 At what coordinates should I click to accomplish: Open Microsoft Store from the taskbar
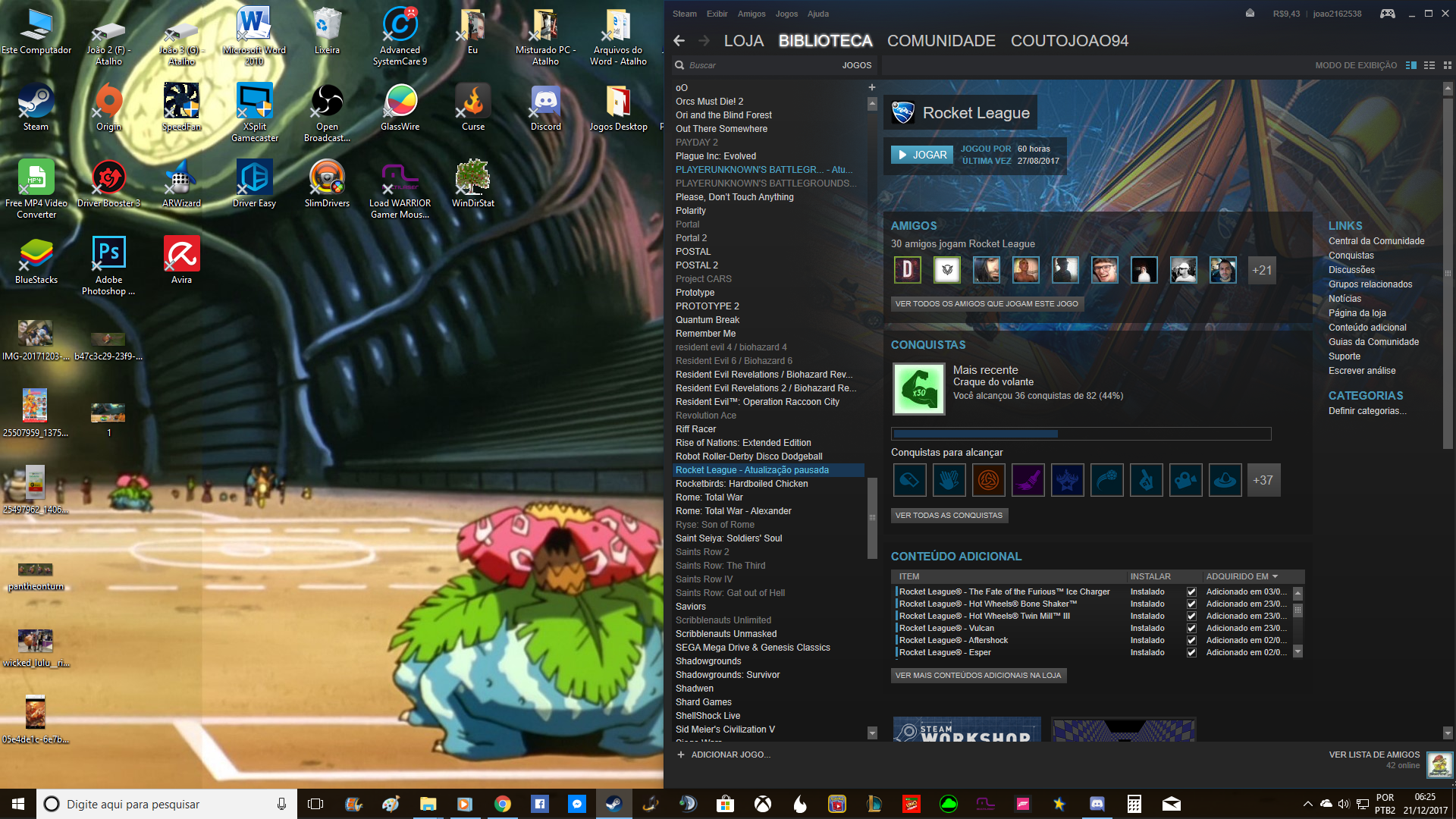point(726,804)
